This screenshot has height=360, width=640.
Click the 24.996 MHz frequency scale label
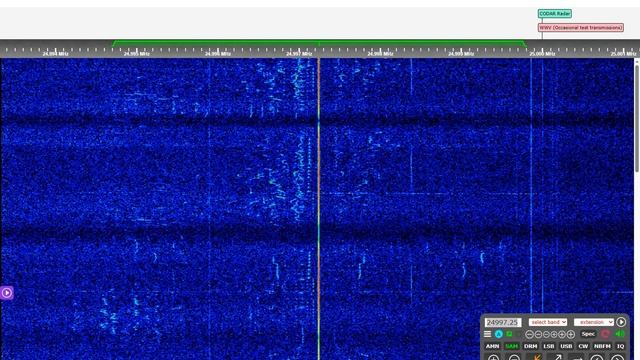tap(218, 54)
